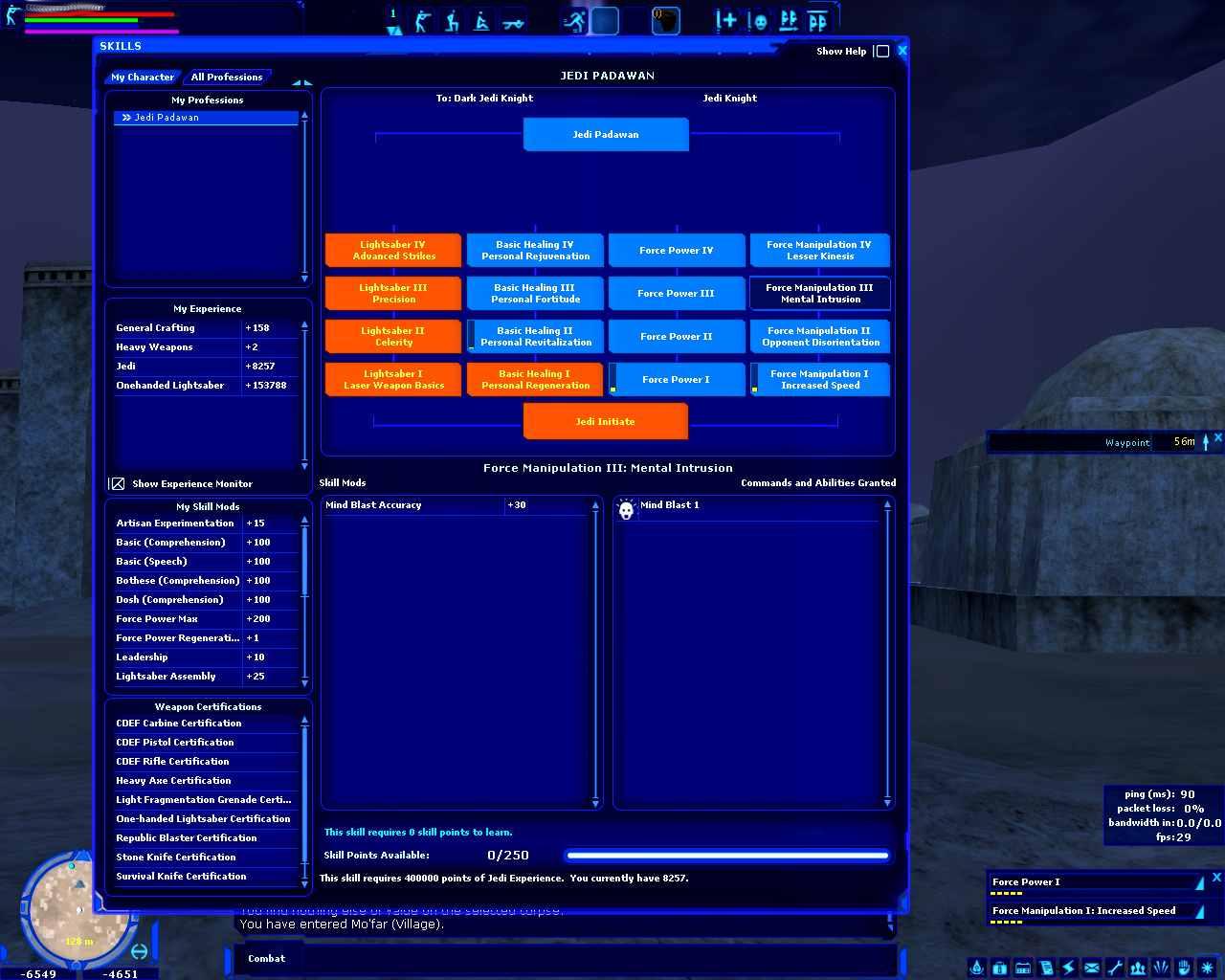Switch to the All Professions tab
Image resolution: width=1225 pixels, height=980 pixels.
pyautogui.click(x=227, y=78)
